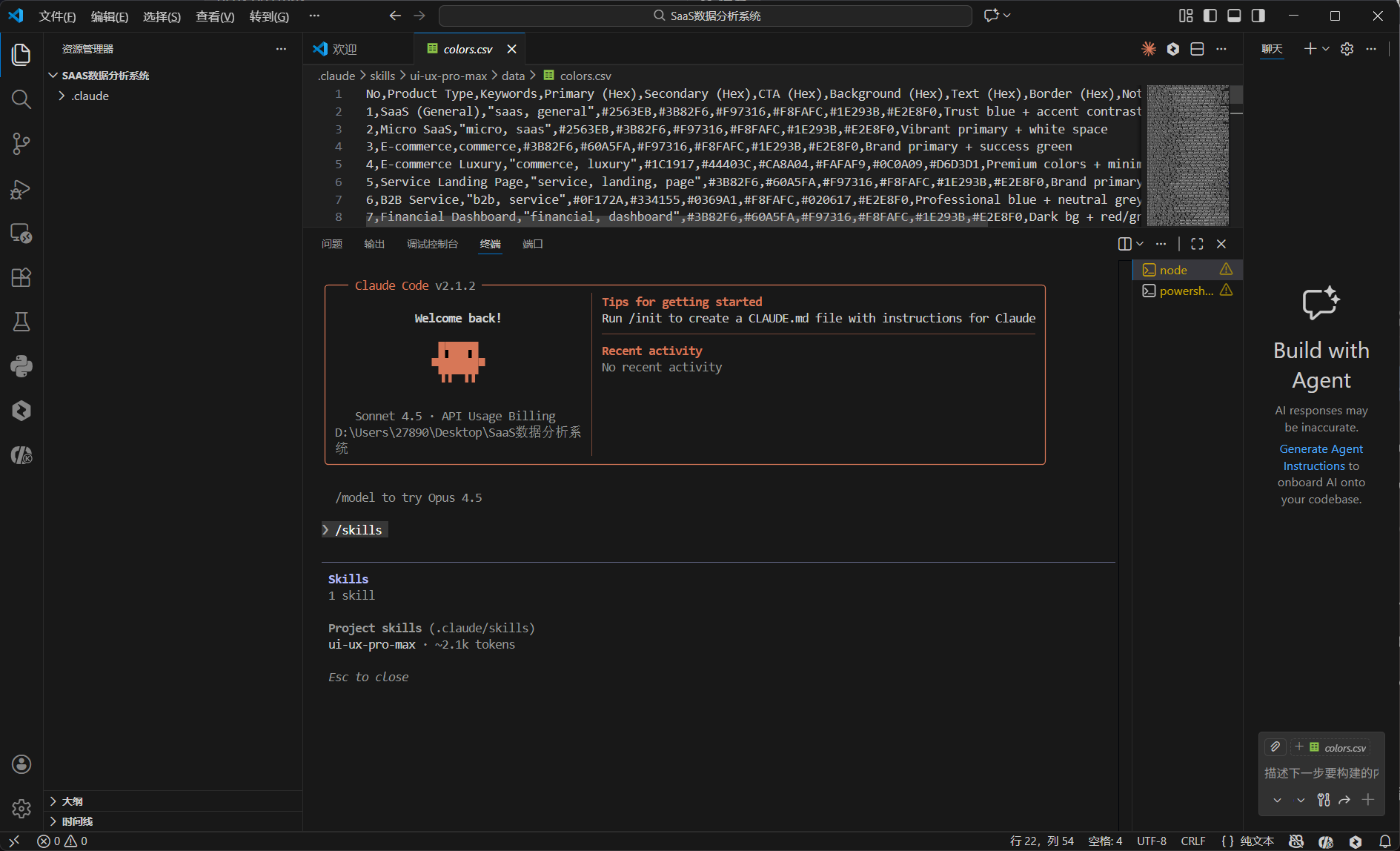Open the Search view in activity bar
1400x851 pixels.
point(21,99)
